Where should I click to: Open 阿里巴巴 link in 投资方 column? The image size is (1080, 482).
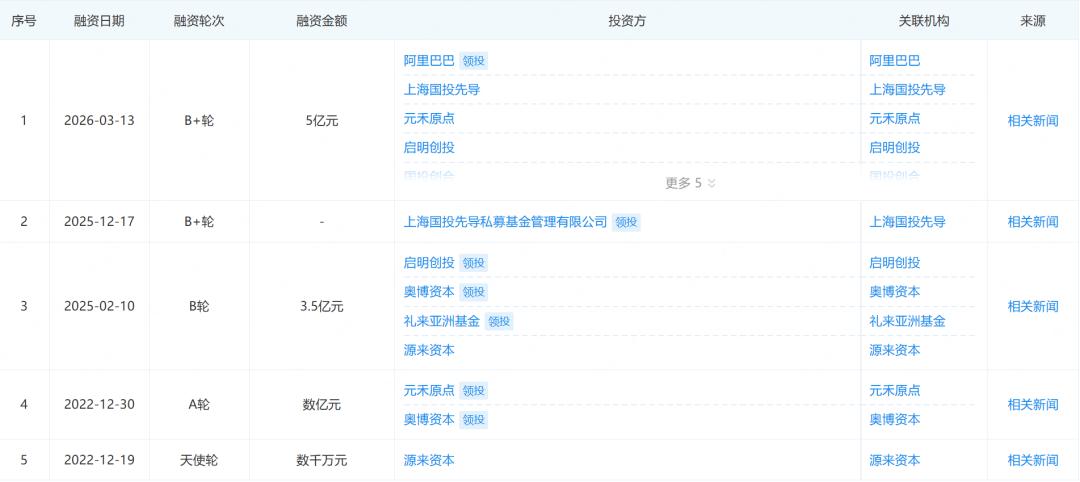[x=429, y=61]
